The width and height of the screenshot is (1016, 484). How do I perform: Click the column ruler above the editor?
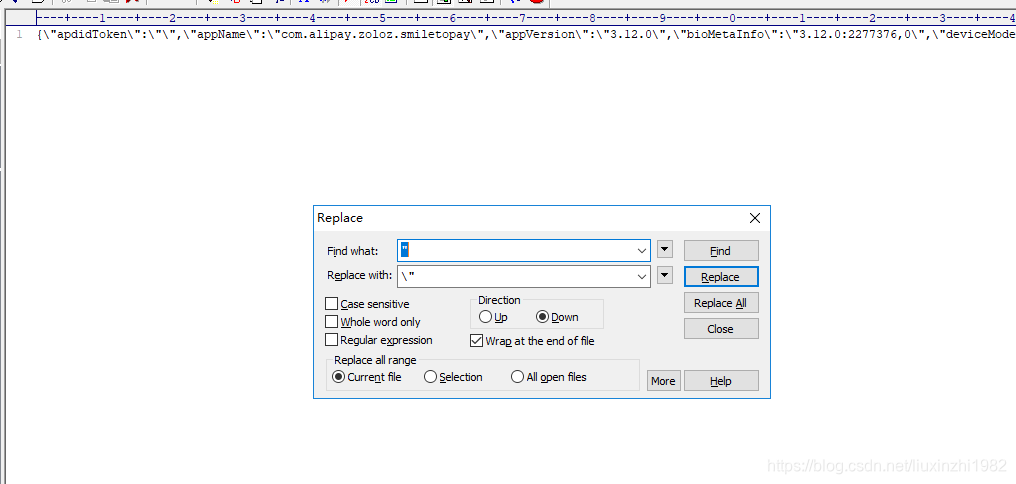[525, 18]
